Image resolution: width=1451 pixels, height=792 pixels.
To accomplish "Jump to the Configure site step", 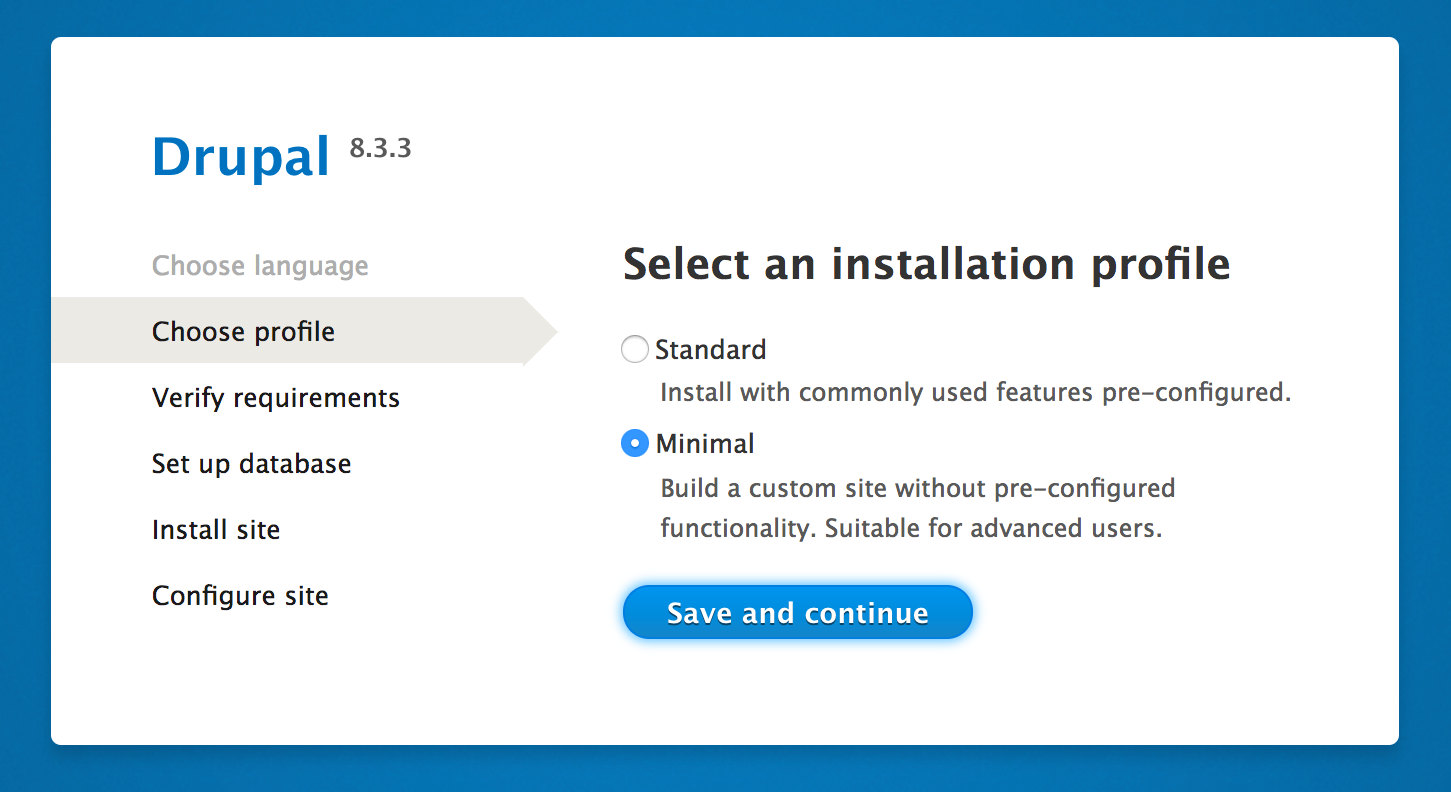I will (x=240, y=596).
